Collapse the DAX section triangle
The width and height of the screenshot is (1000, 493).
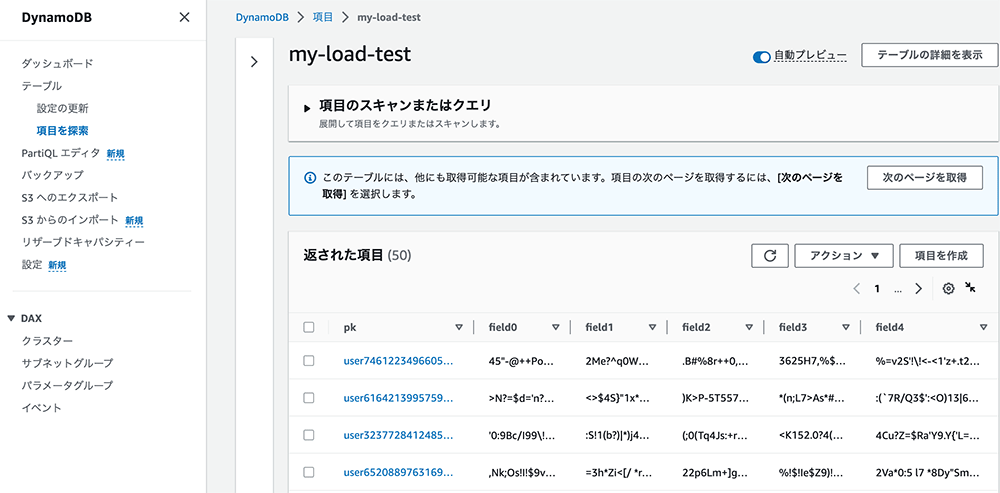[11, 318]
